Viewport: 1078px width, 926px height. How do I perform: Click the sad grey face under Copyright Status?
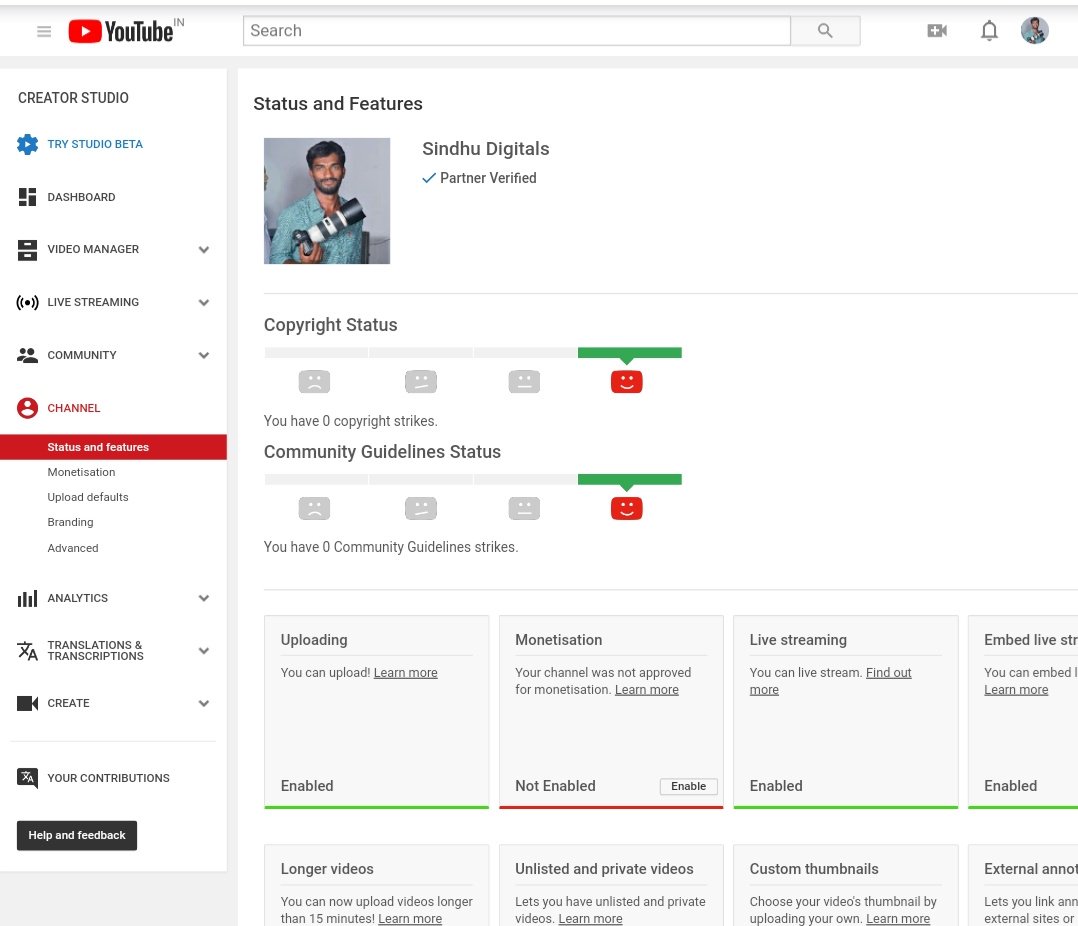[314, 382]
